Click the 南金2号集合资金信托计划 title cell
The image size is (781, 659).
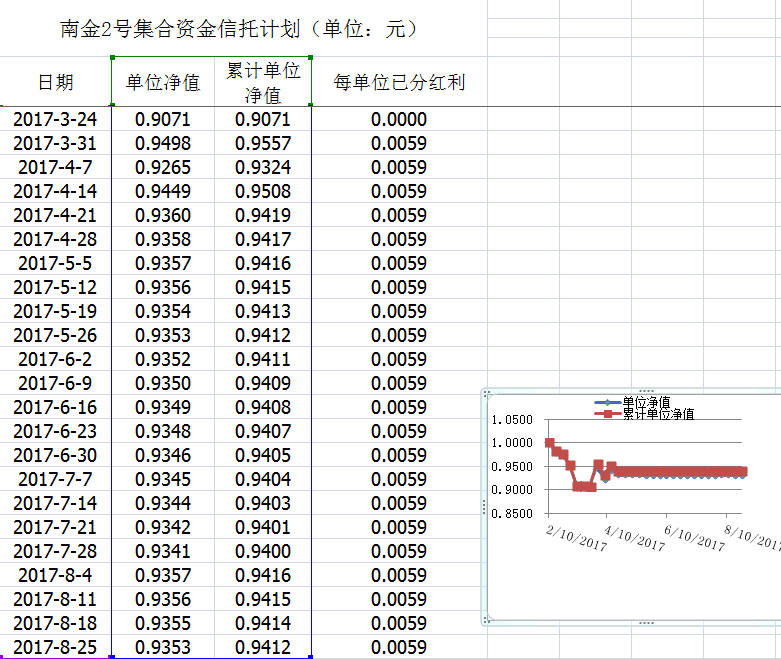click(x=239, y=29)
